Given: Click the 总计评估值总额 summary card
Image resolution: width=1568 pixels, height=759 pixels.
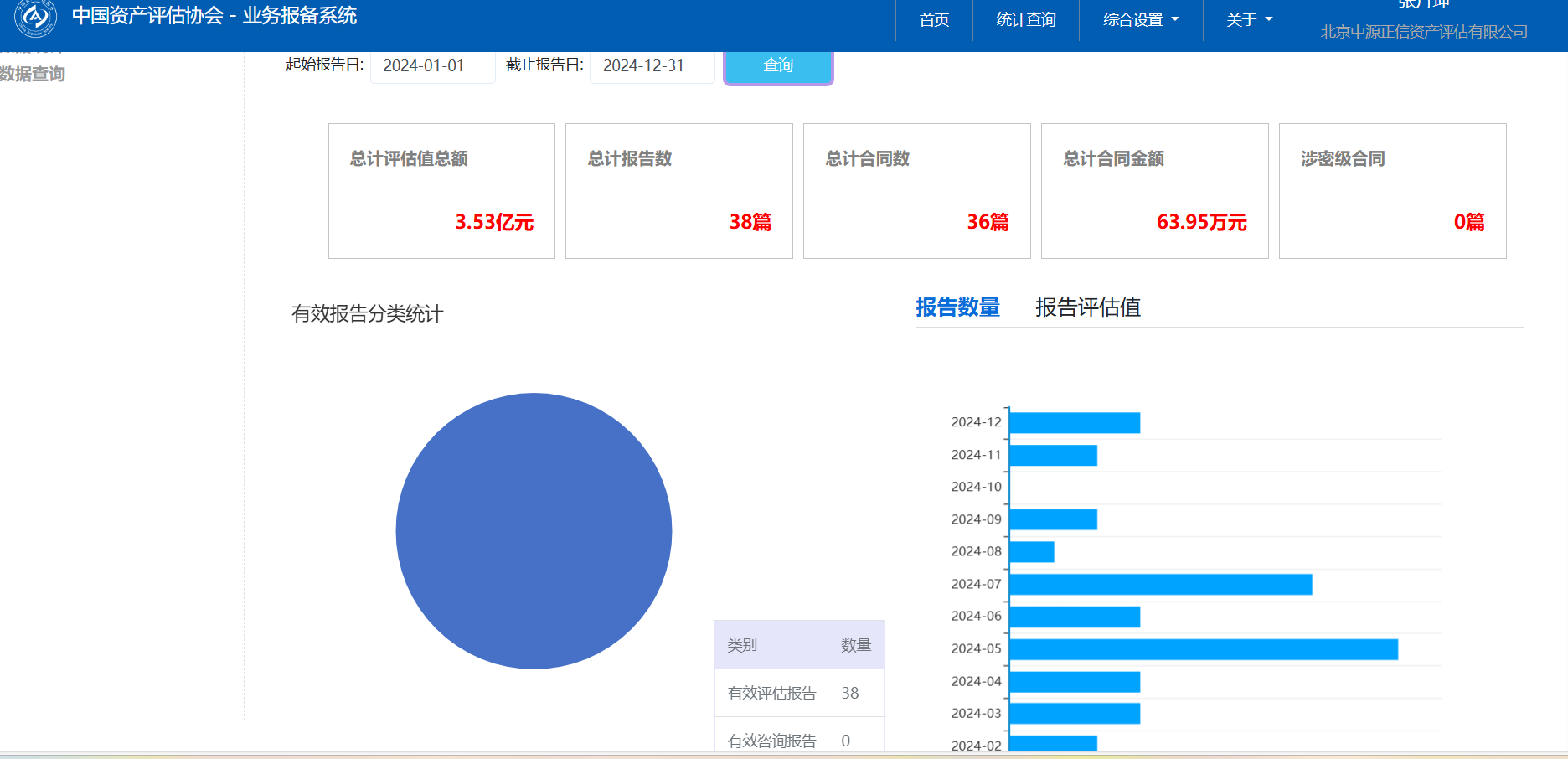Looking at the screenshot, I should pyautogui.click(x=441, y=191).
